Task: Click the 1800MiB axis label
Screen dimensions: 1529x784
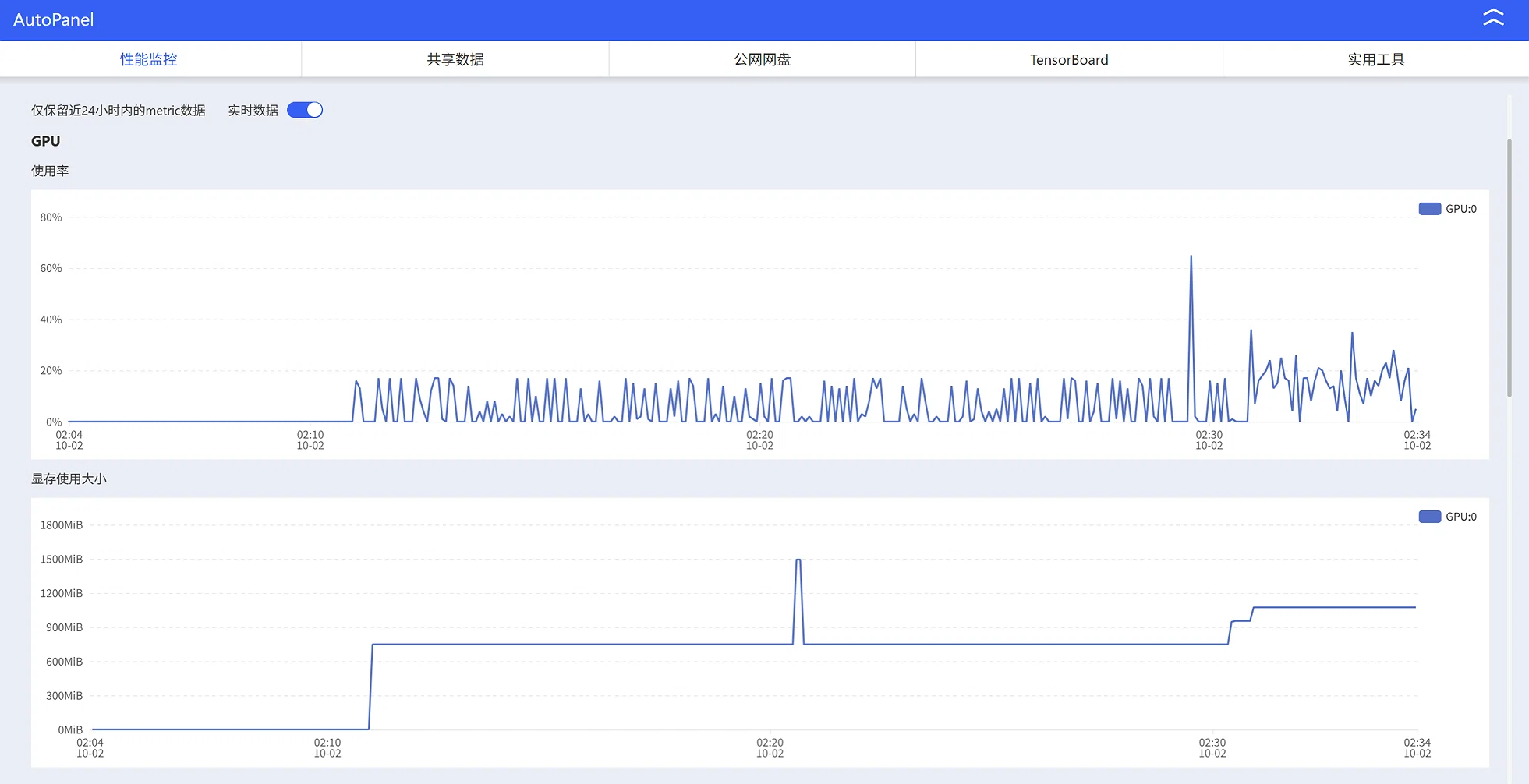Action: point(62,525)
